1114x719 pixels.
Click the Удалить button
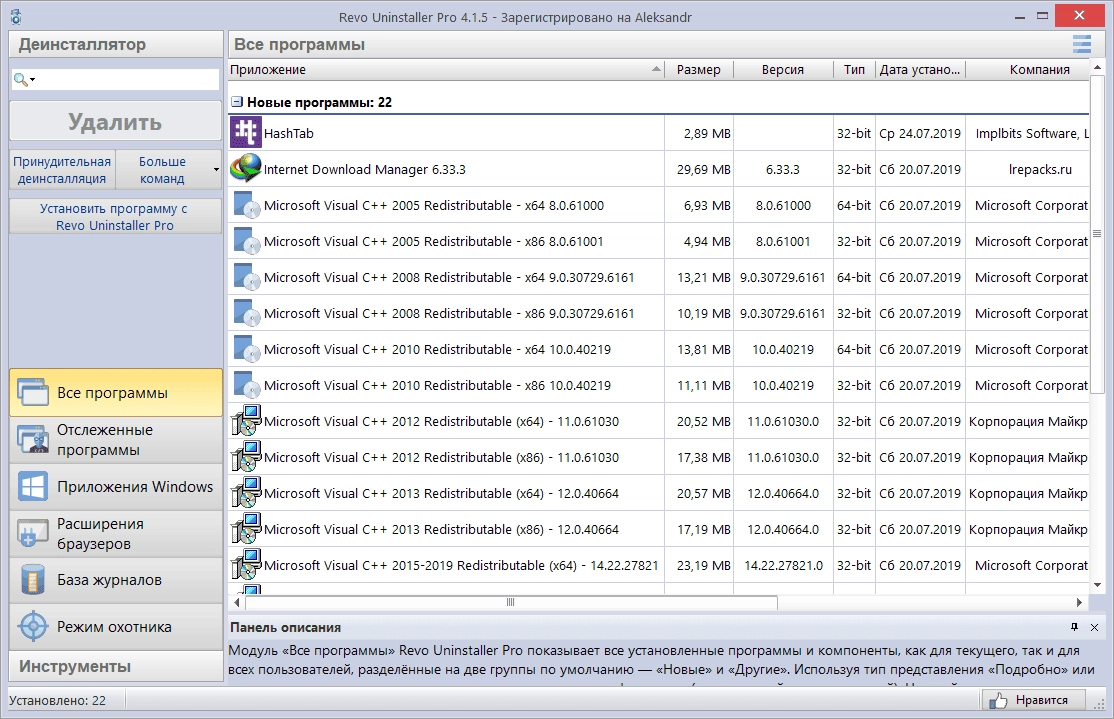[x=116, y=121]
